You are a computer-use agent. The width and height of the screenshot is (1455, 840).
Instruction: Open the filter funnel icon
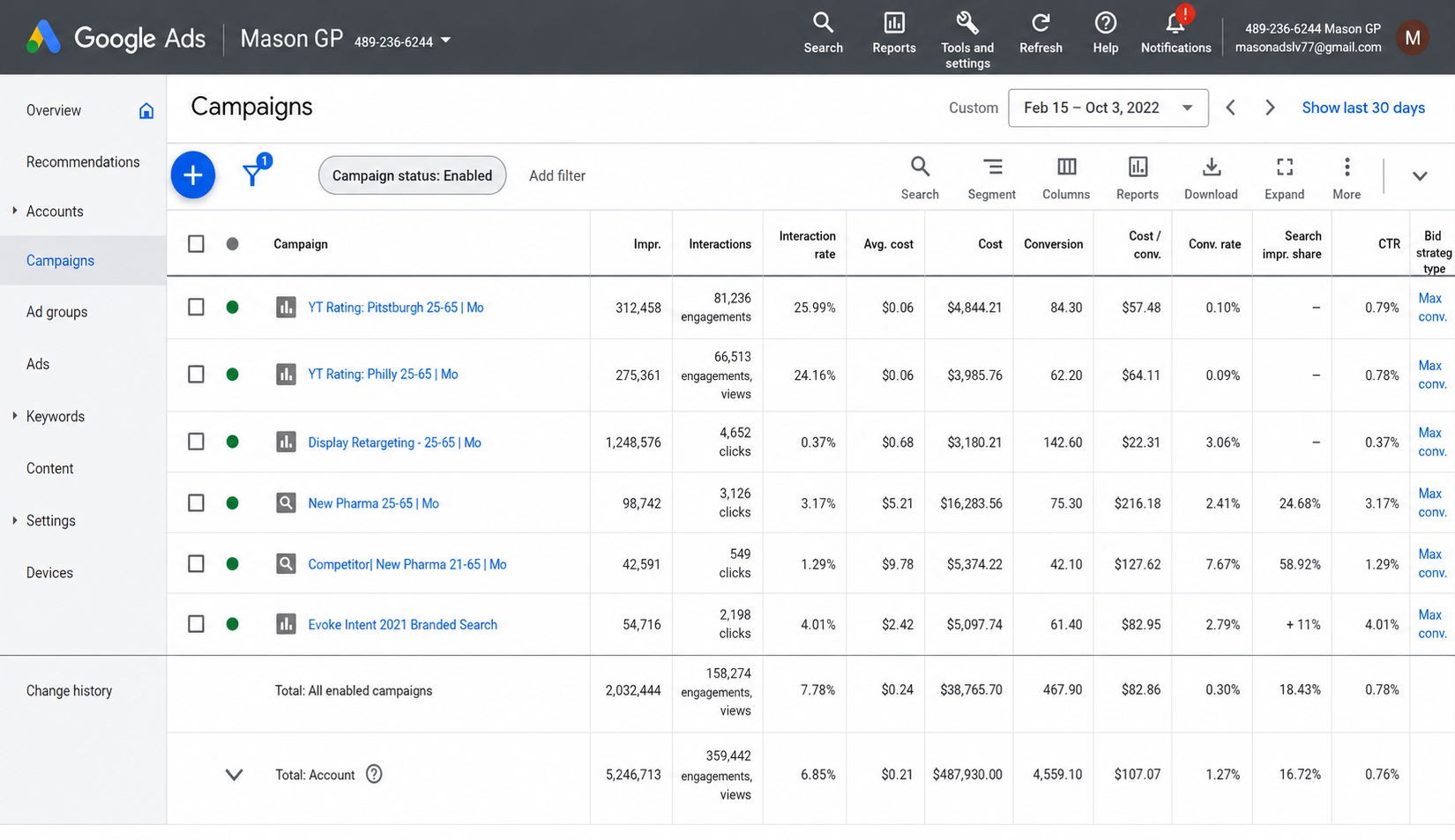(x=253, y=175)
